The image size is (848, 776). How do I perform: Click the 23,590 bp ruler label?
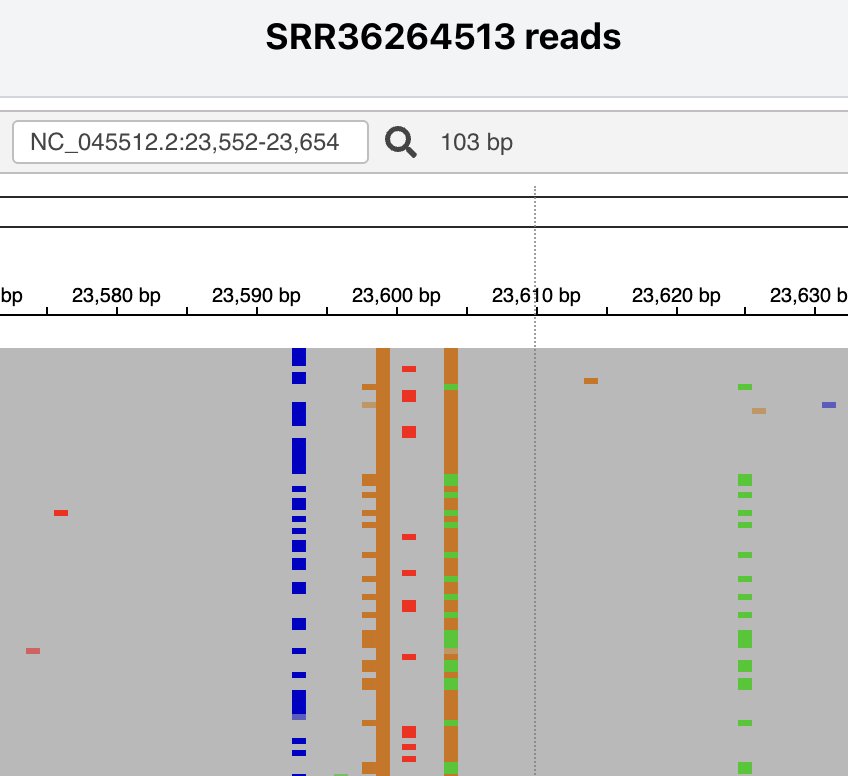(x=256, y=296)
